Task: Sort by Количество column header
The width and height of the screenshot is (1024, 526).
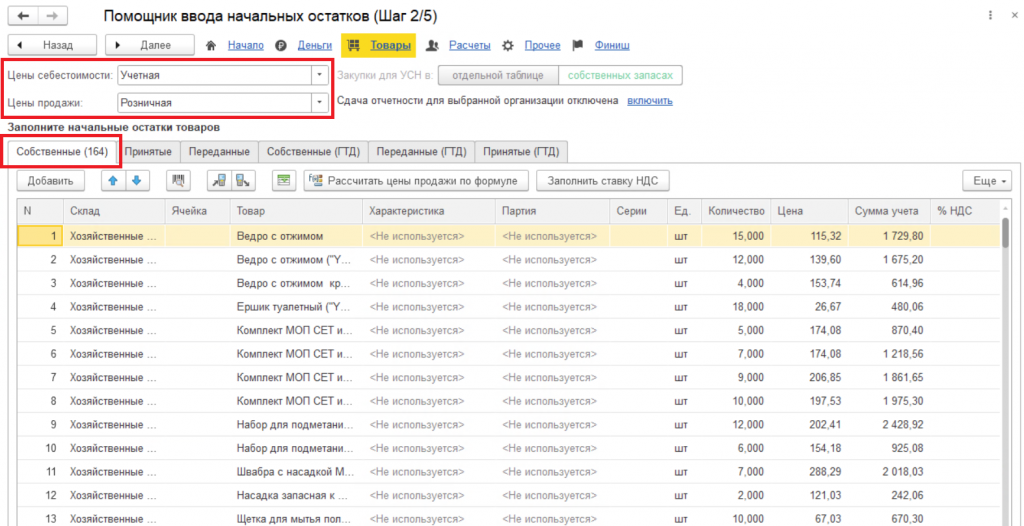Action: (x=735, y=211)
